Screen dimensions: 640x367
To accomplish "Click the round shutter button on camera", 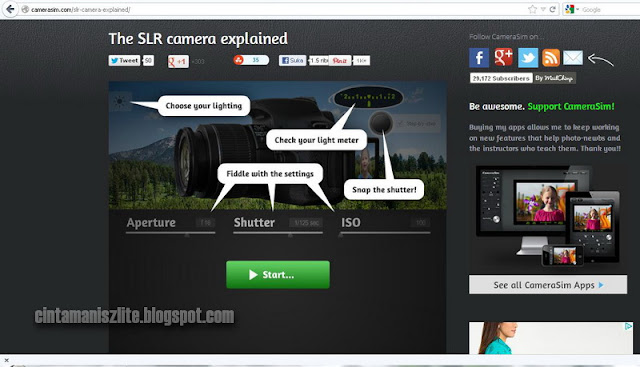I will click(x=380, y=122).
